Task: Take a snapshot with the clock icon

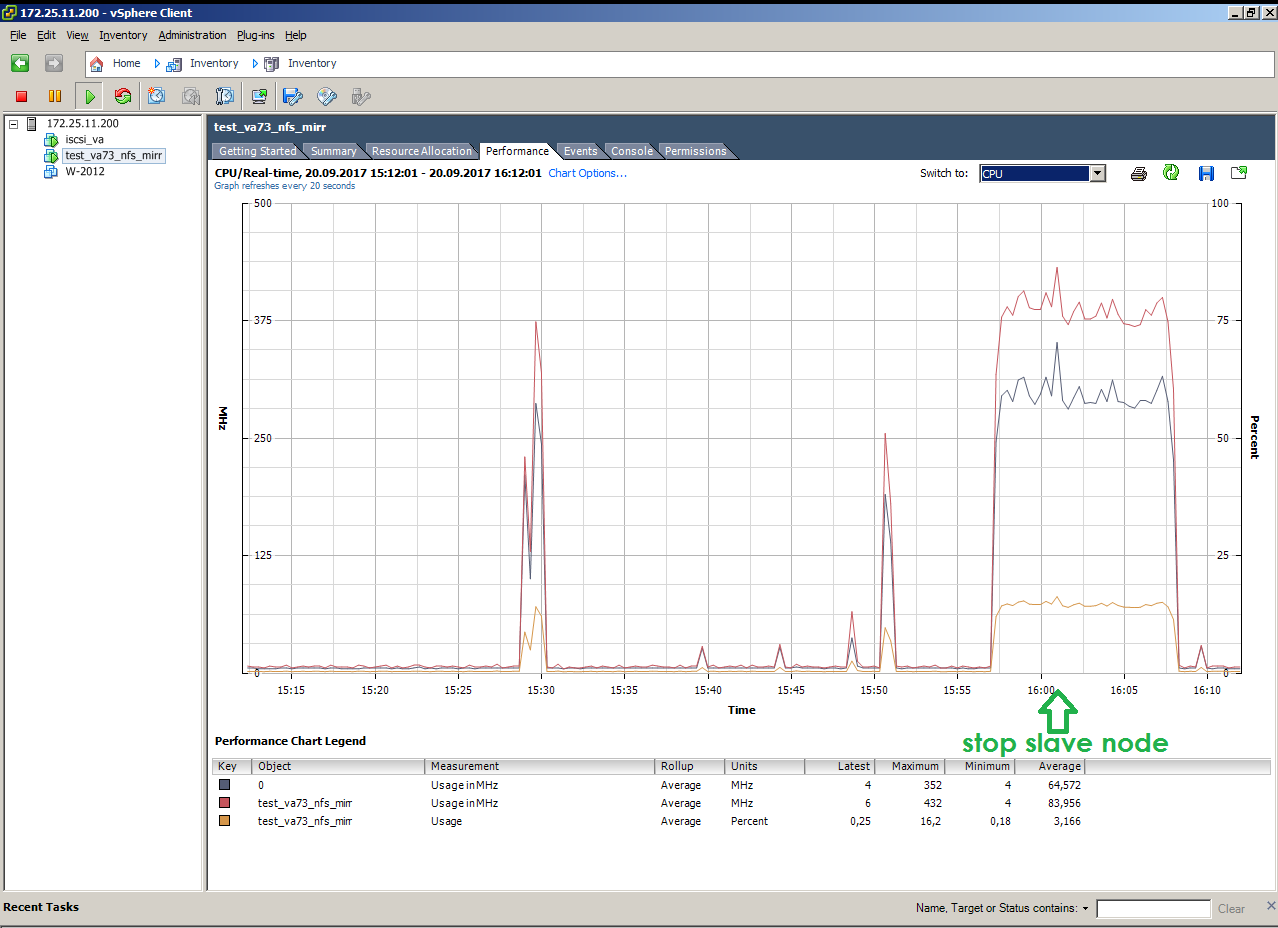Action: coord(156,96)
